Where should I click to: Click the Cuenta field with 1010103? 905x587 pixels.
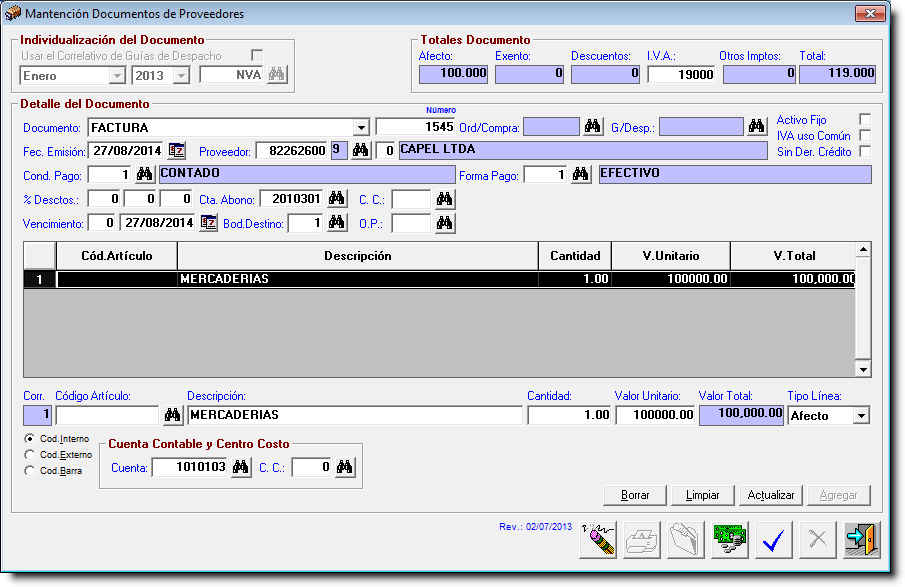click(x=190, y=467)
